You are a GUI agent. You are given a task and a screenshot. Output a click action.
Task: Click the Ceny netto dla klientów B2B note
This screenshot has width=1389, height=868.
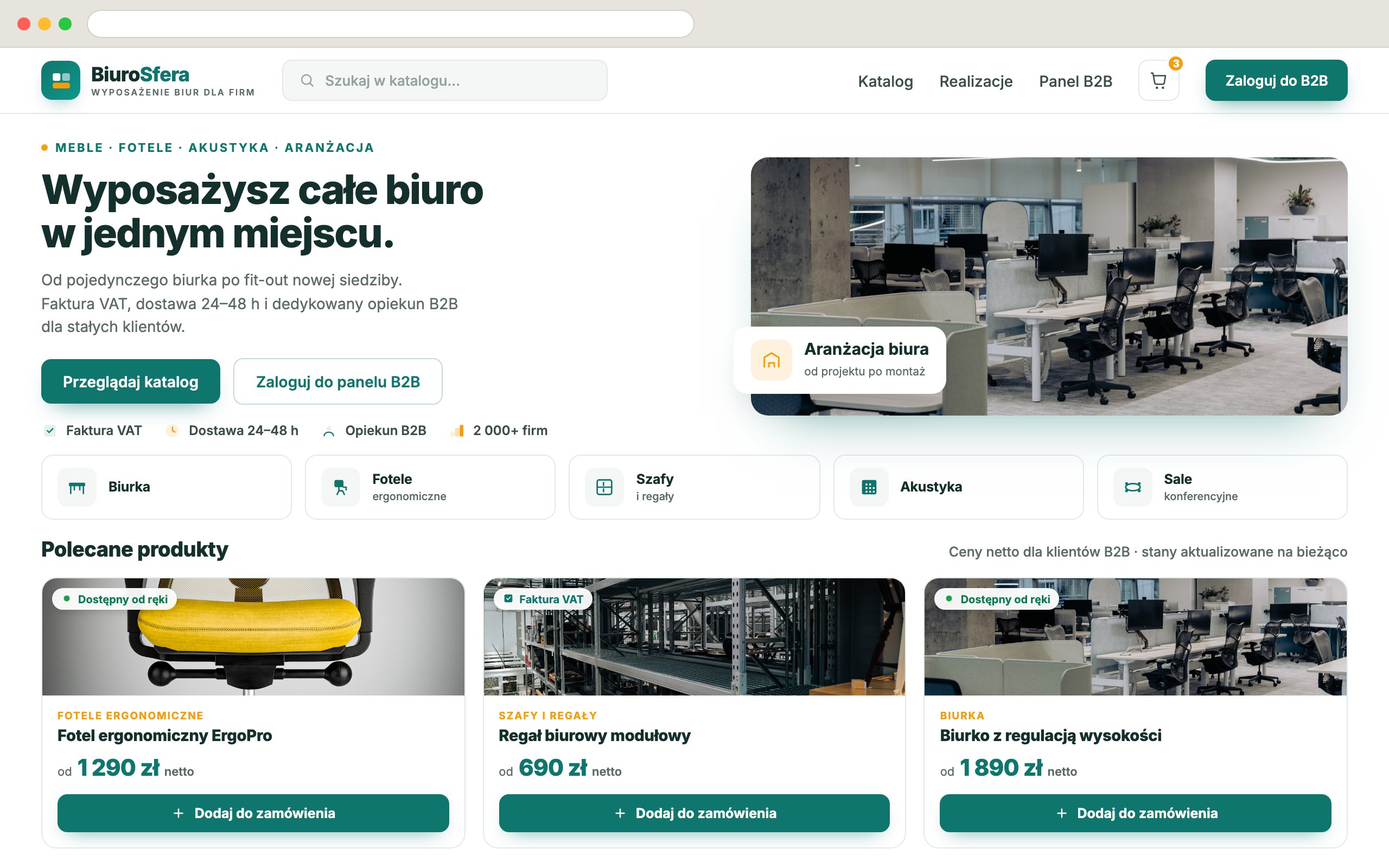1148,552
